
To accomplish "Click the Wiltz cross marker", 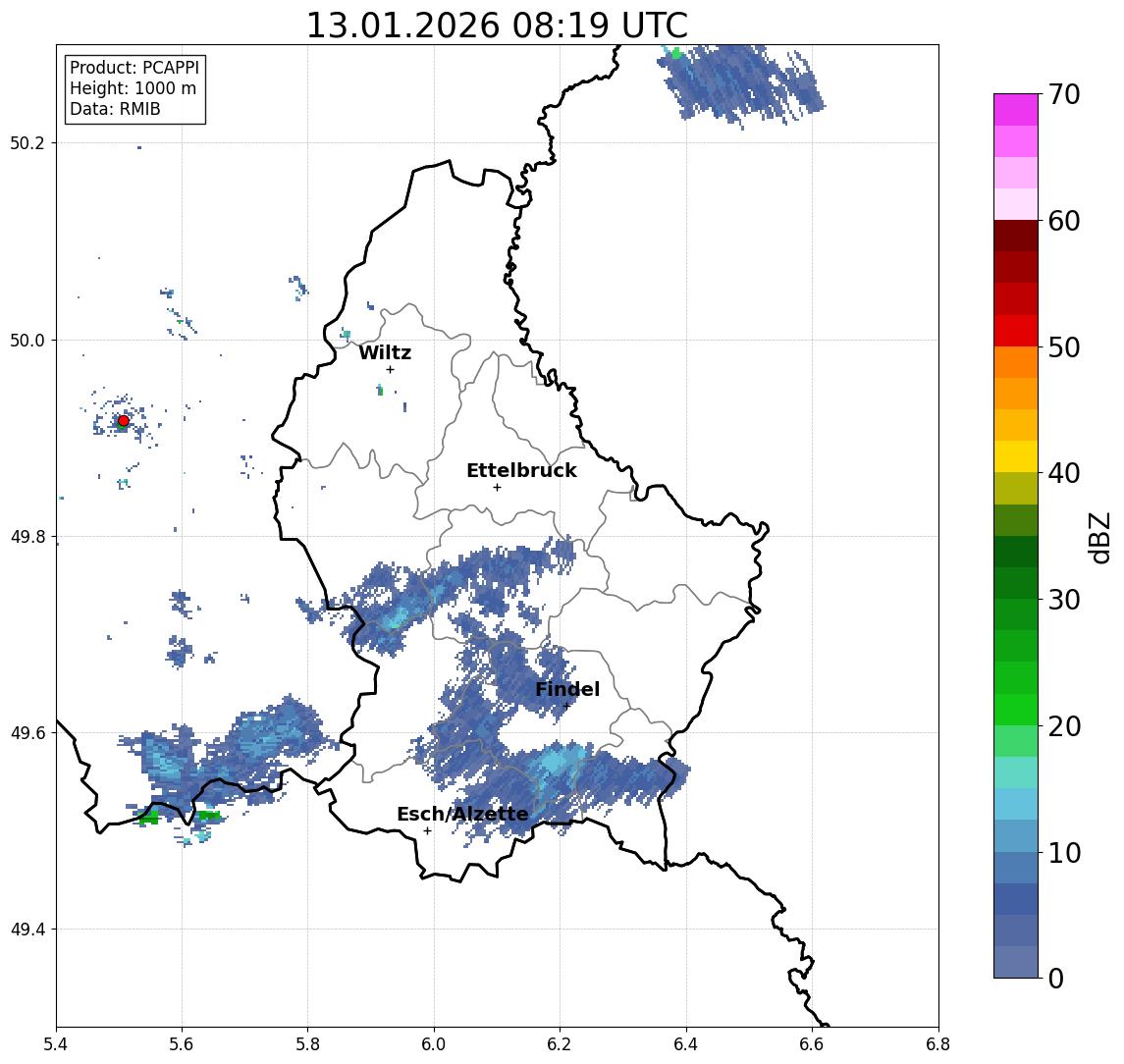I will click(x=390, y=369).
